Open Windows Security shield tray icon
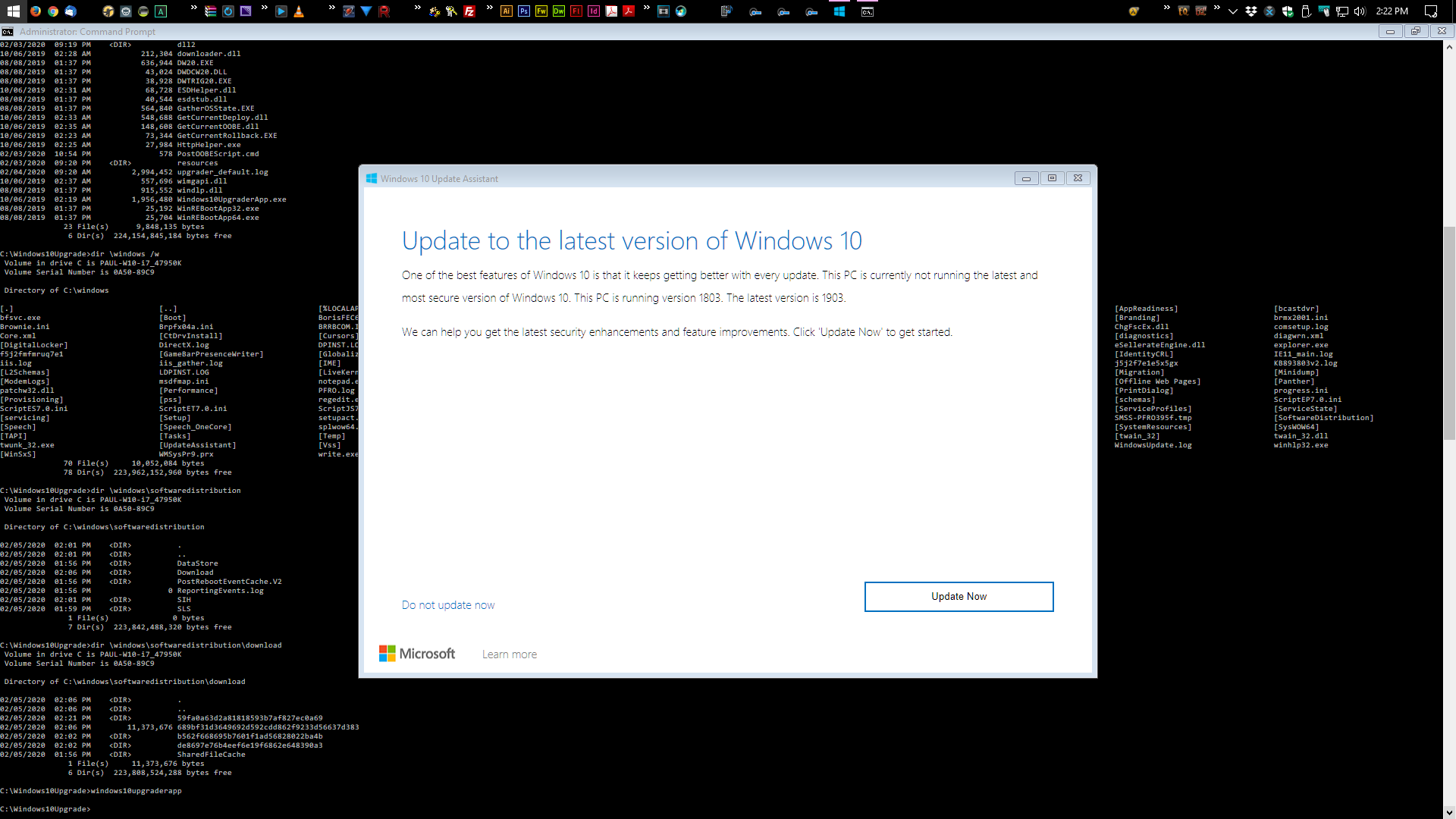The image size is (1456, 819). 1288,11
